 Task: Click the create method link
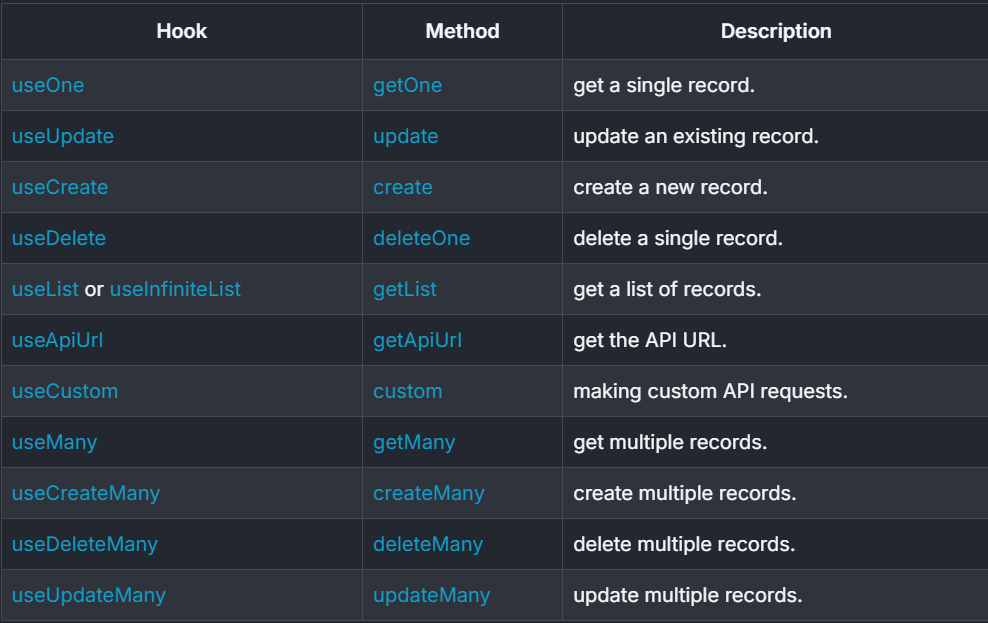[x=403, y=187]
